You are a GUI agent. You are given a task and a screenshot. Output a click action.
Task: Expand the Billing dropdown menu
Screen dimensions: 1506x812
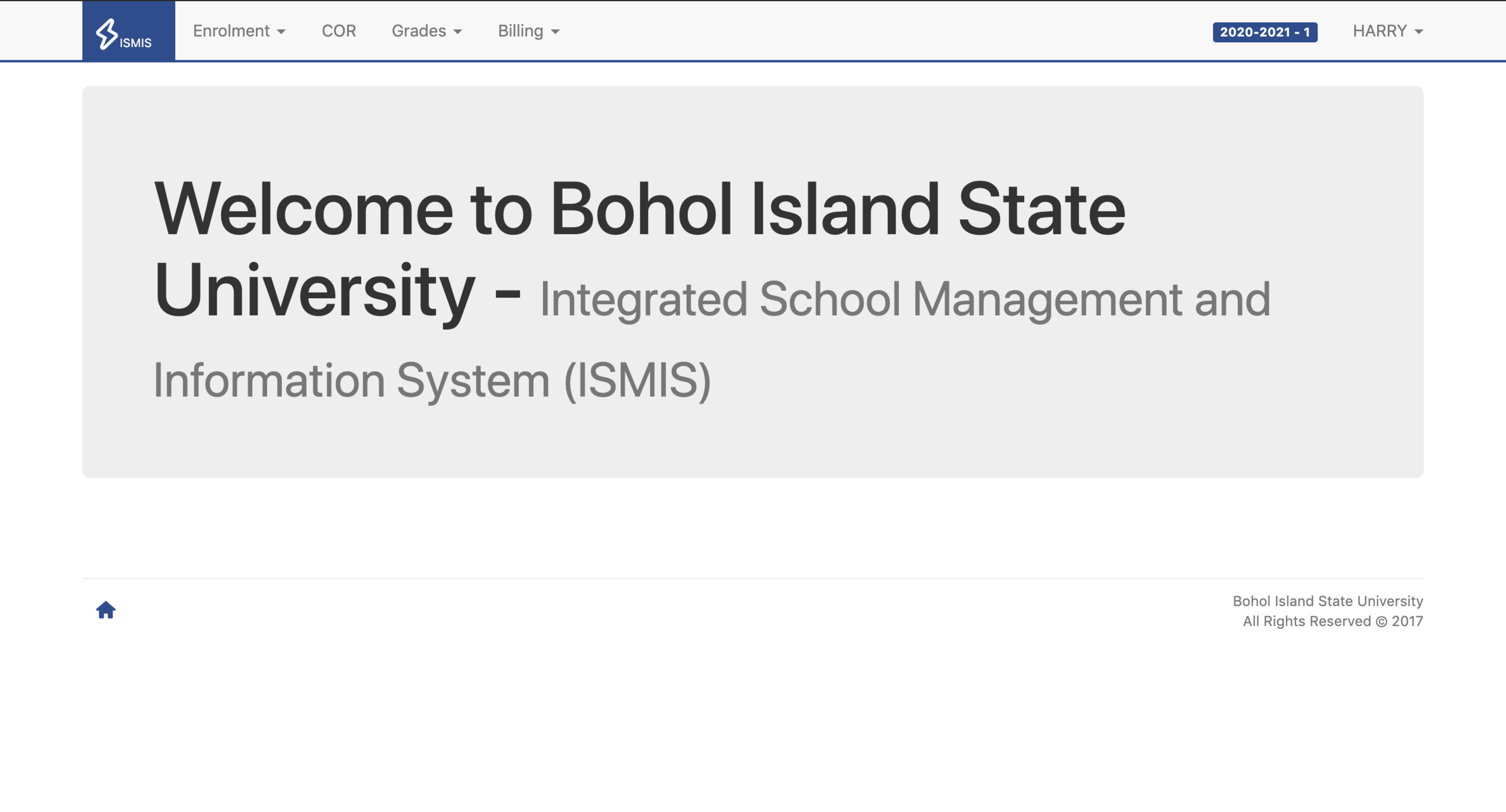pyautogui.click(x=528, y=31)
